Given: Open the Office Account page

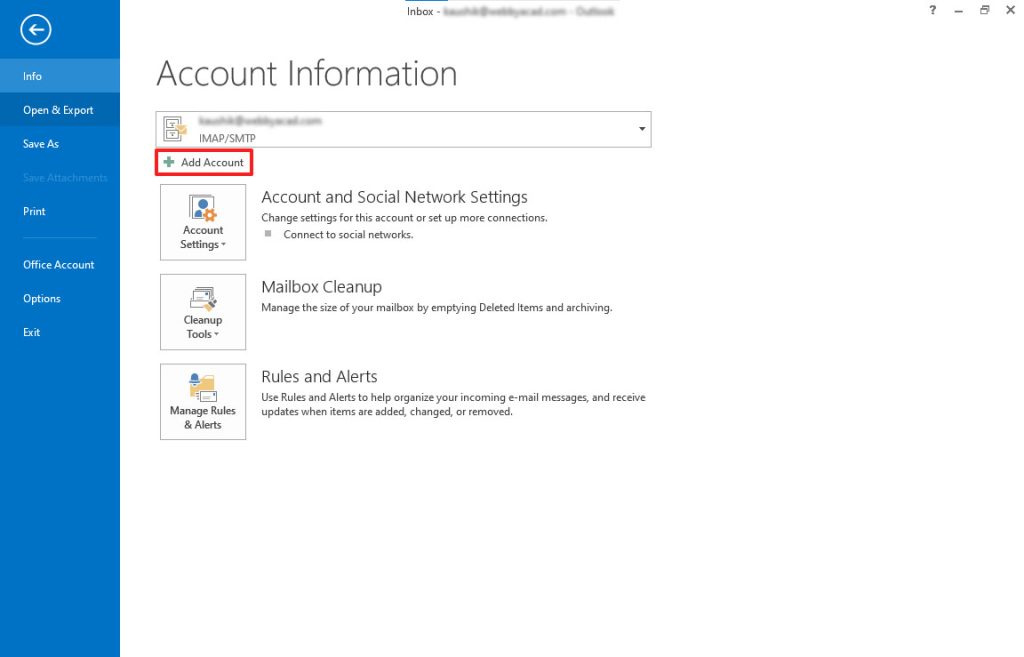Looking at the screenshot, I should [x=59, y=264].
